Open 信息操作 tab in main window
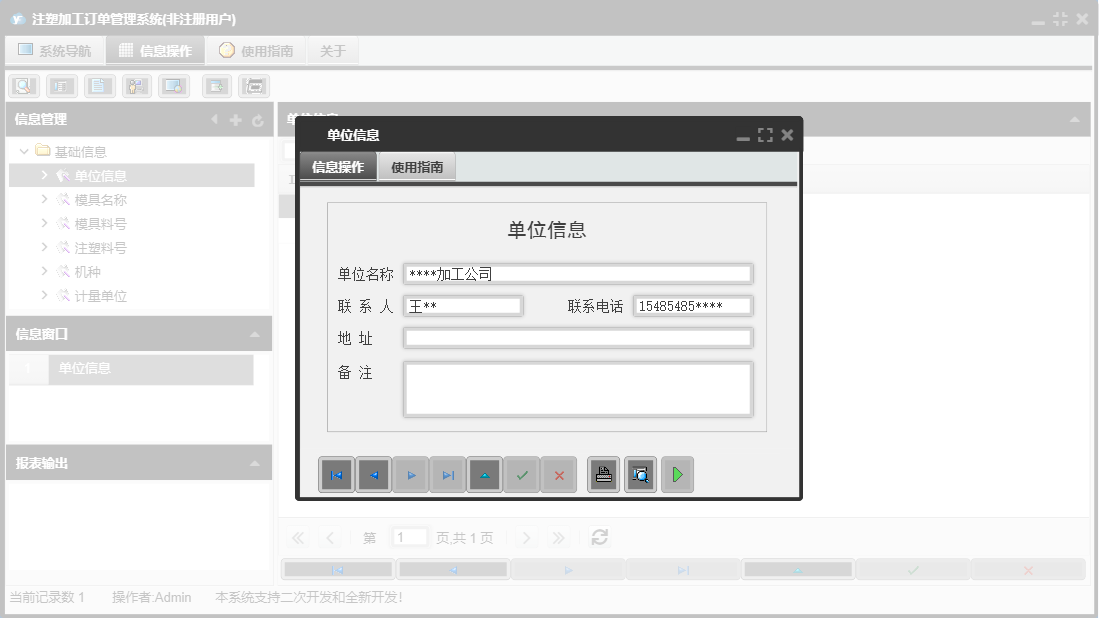The image size is (1099, 618). pos(156,50)
